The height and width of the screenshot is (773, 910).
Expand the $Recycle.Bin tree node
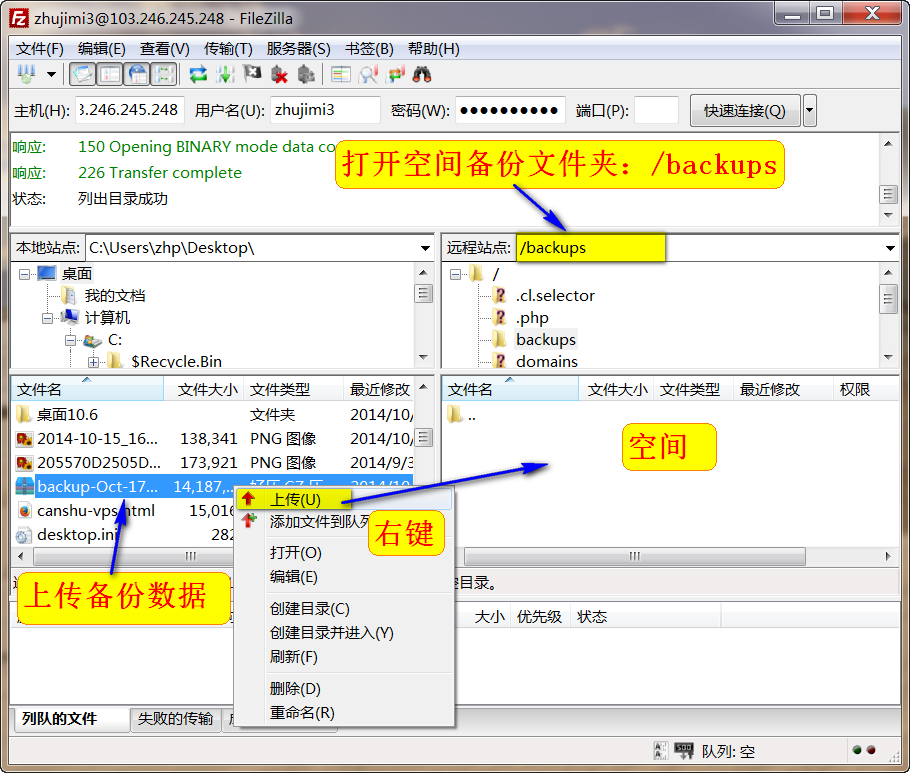click(x=93, y=362)
